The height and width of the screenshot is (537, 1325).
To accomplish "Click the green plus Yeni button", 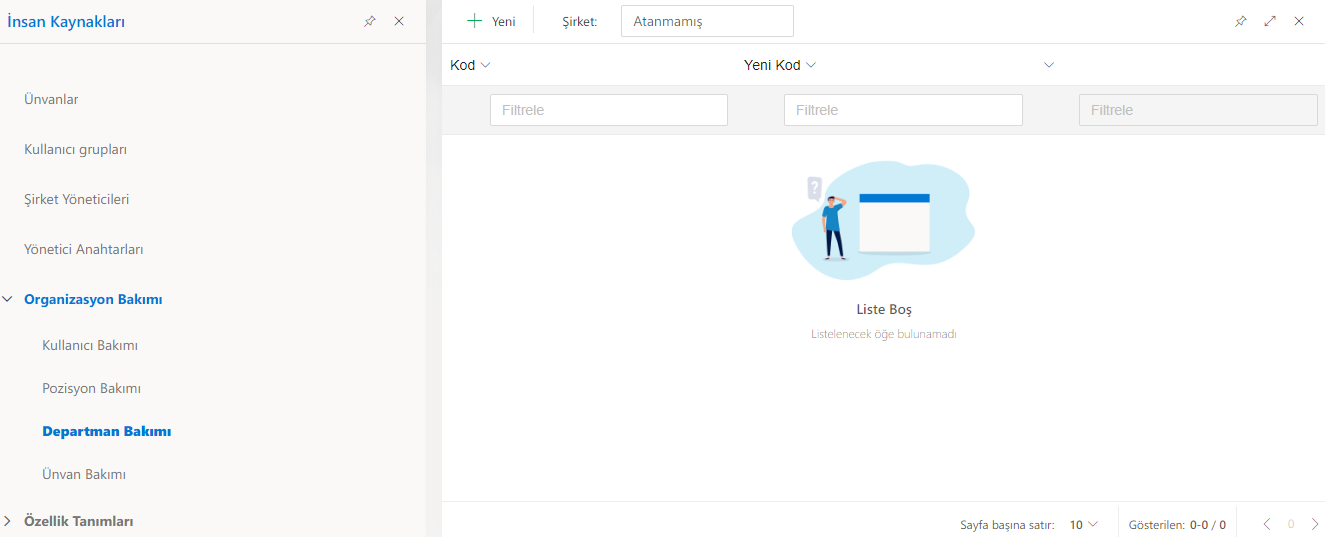I will [491, 21].
